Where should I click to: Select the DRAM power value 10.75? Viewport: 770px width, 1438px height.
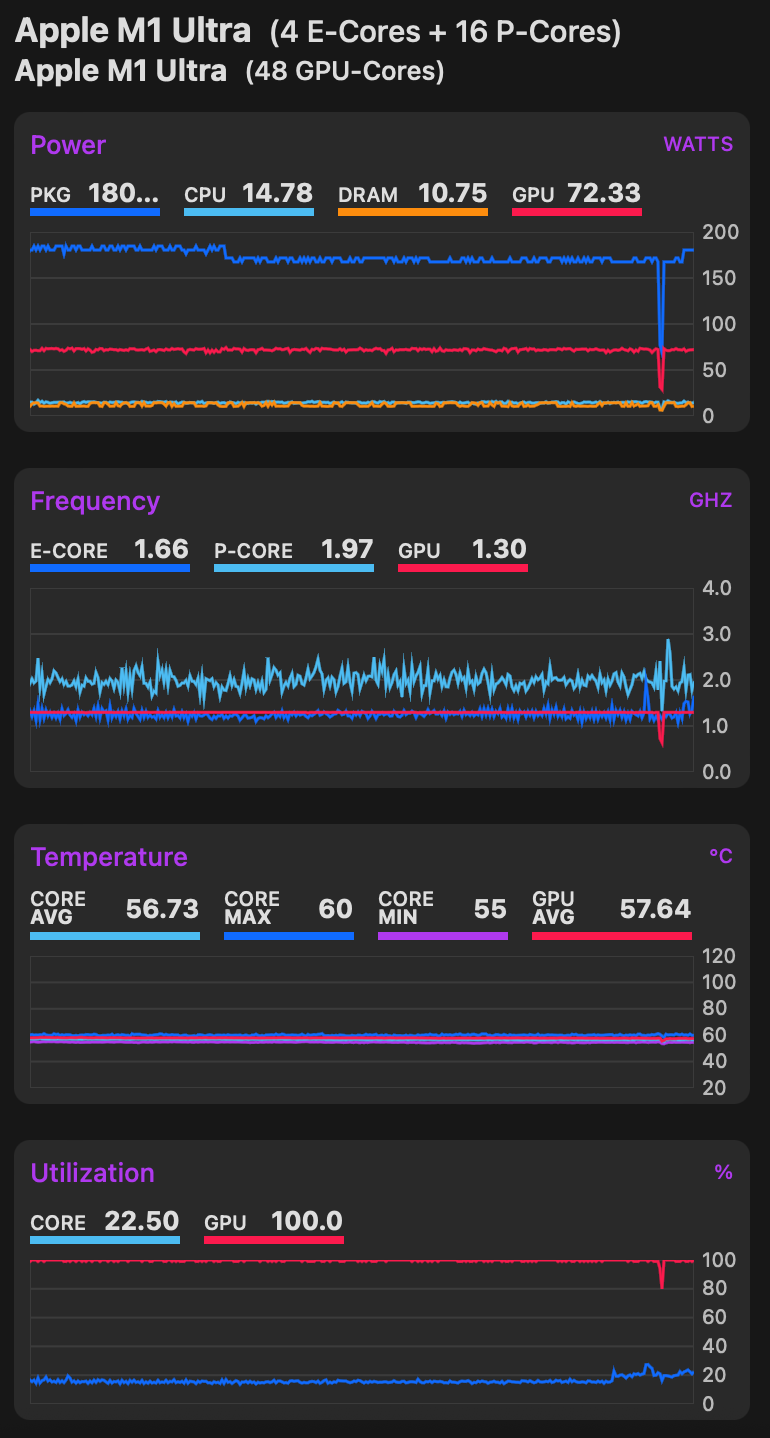point(452,193)
